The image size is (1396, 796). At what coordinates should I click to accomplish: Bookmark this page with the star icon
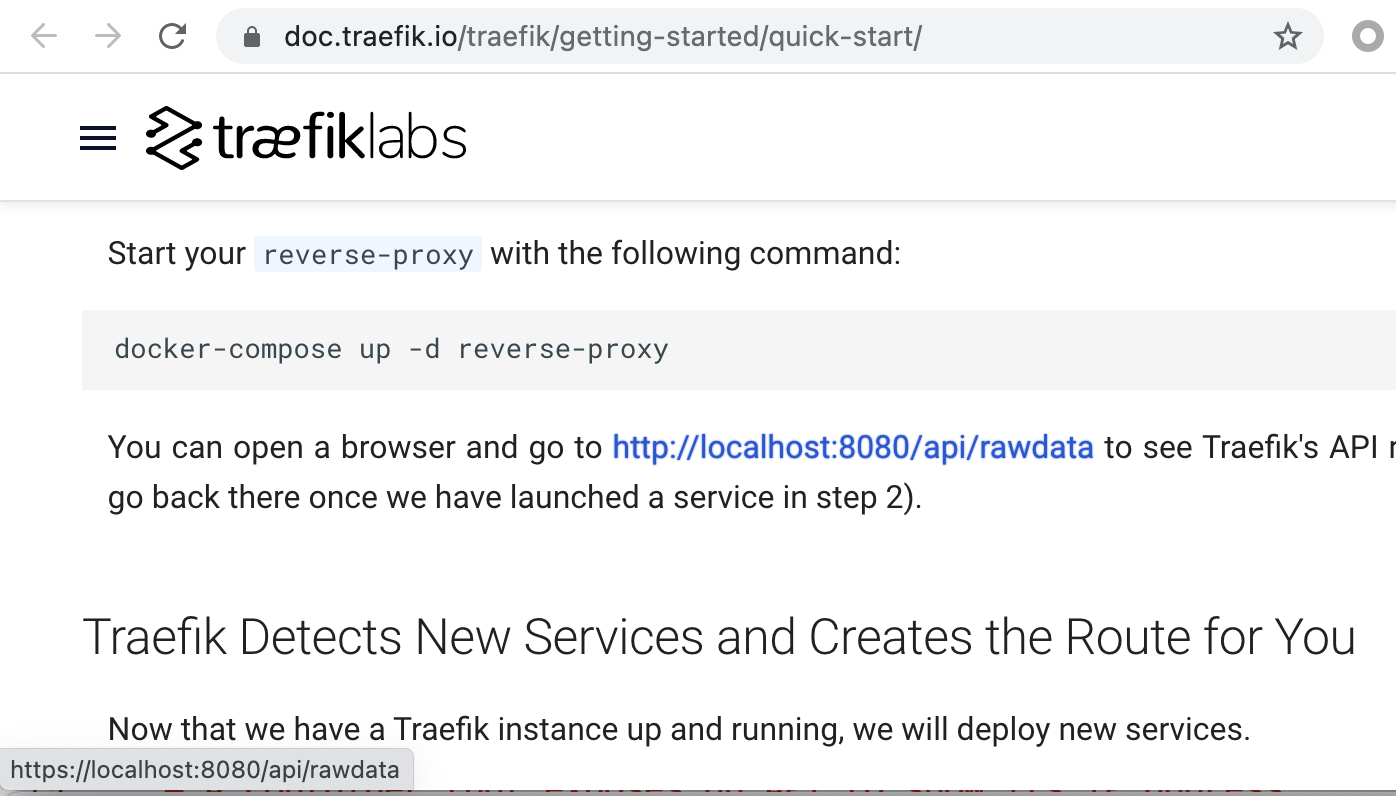coord(1288,36)
